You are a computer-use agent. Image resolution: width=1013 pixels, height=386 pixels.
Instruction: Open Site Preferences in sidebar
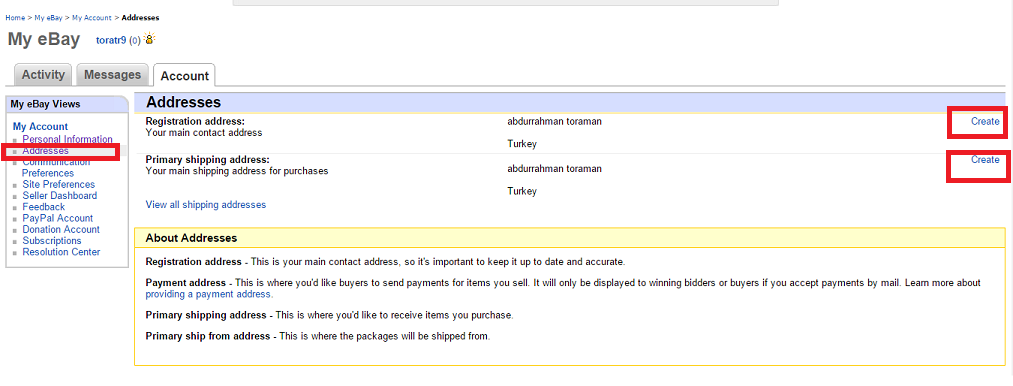coord(59,184)
